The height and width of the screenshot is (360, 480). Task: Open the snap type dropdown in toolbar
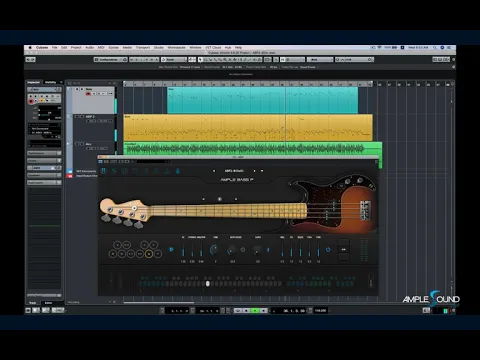click(x=293, y=60)
